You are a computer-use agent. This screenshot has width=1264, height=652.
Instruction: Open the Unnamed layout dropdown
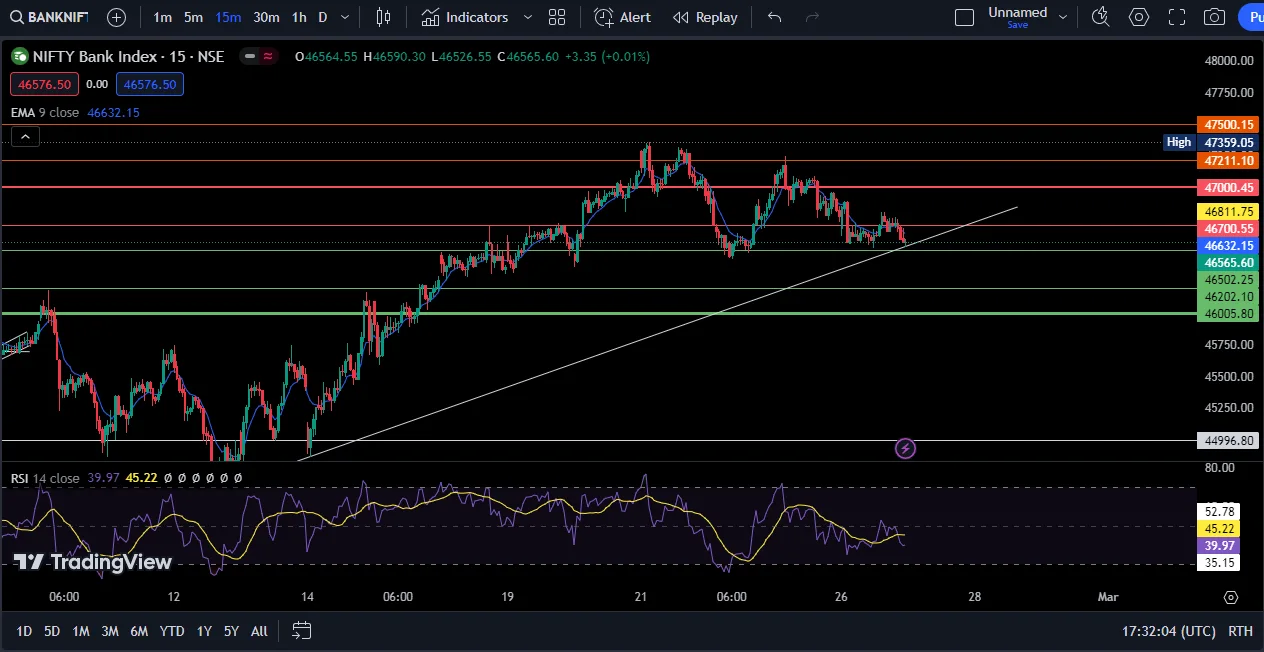[1062, 16]
